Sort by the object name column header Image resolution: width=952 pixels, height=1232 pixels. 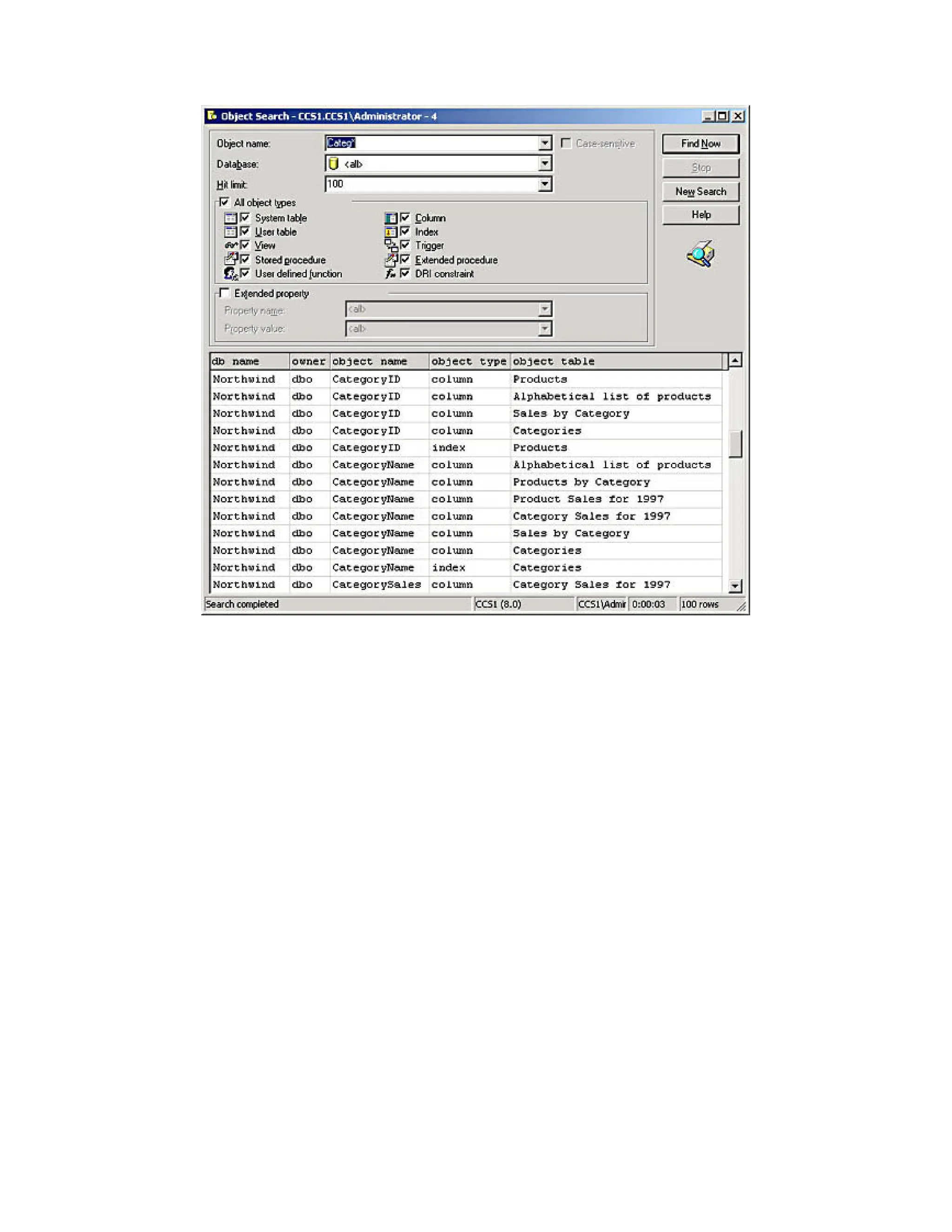point(380,362)
